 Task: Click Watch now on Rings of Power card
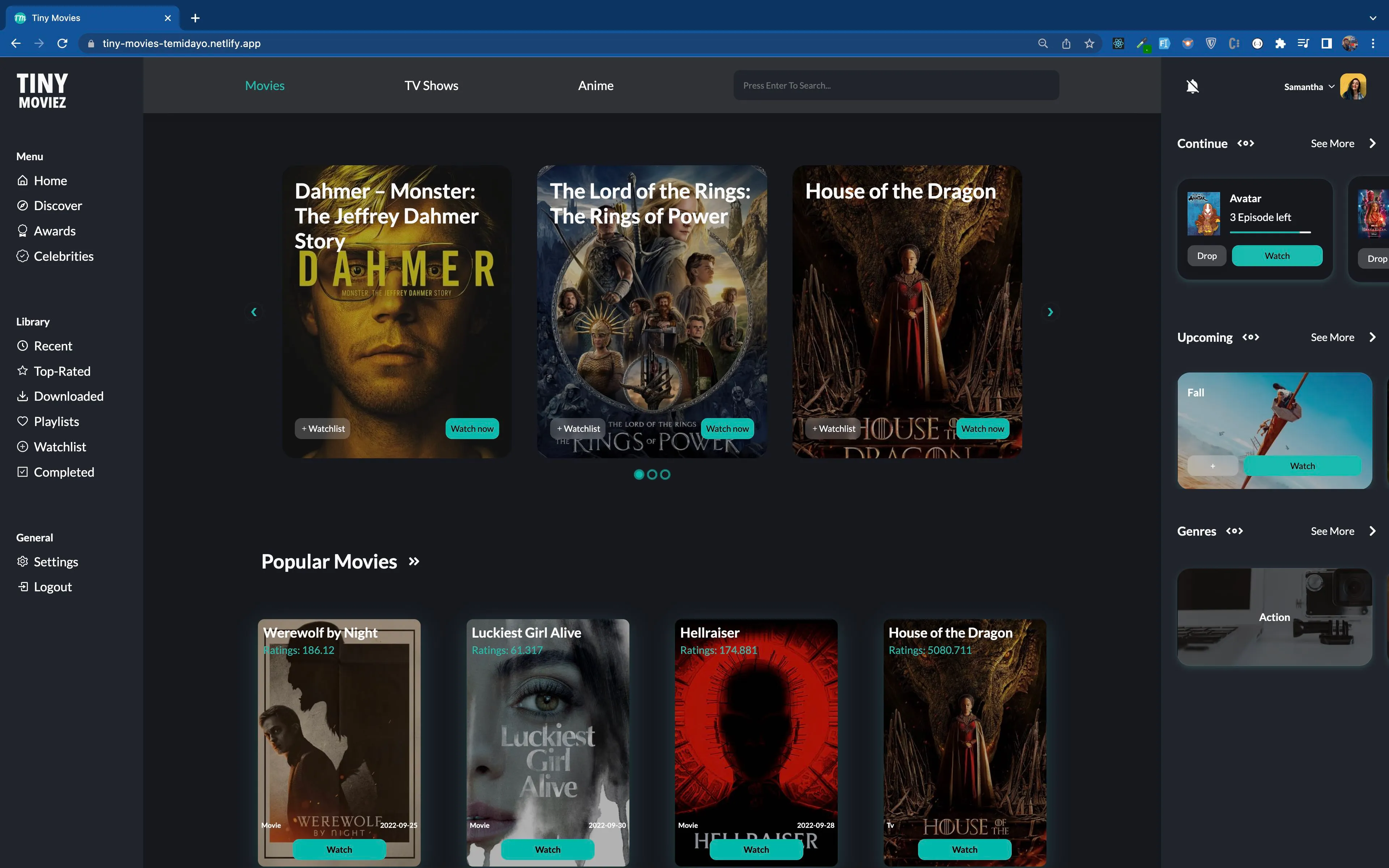(727, 428)
